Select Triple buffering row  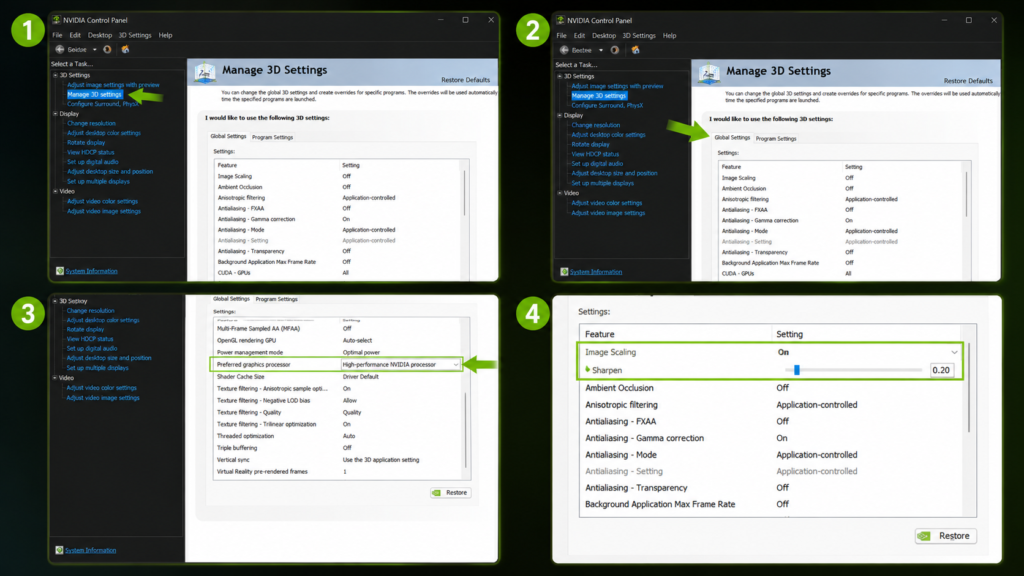click(338, 448)
